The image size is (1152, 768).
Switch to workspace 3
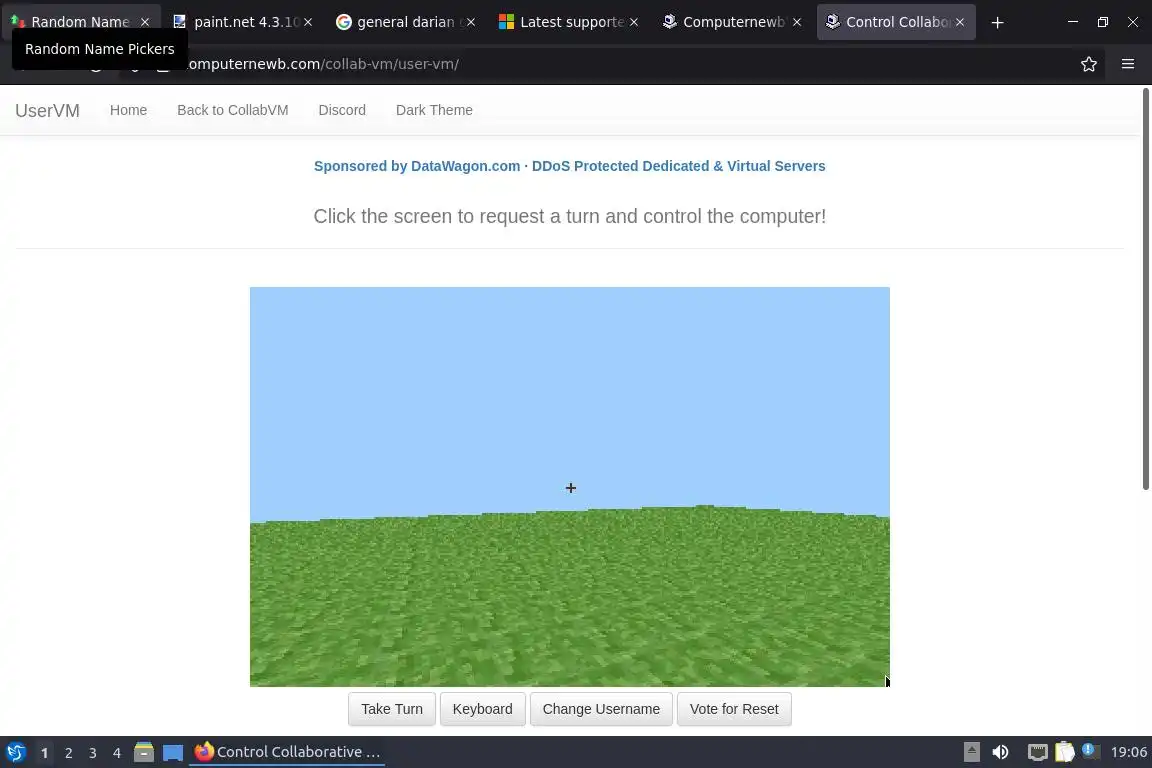[93, 753]
